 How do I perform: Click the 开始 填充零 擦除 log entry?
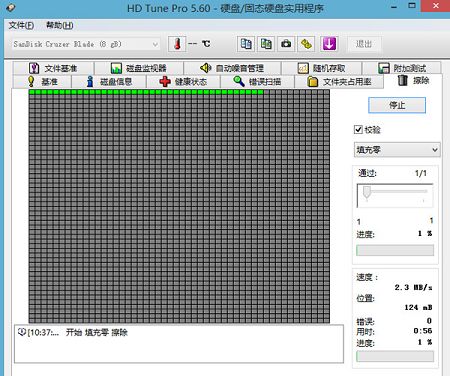coord(97,332)
